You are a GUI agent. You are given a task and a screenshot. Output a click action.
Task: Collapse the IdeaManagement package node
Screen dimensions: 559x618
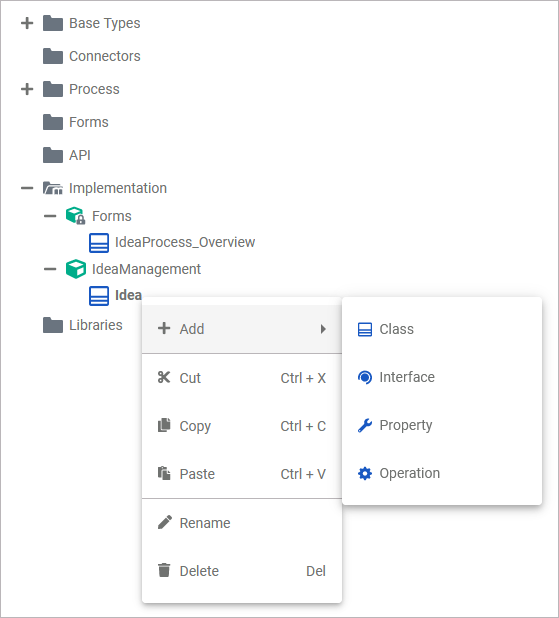[x=50, y=269]
